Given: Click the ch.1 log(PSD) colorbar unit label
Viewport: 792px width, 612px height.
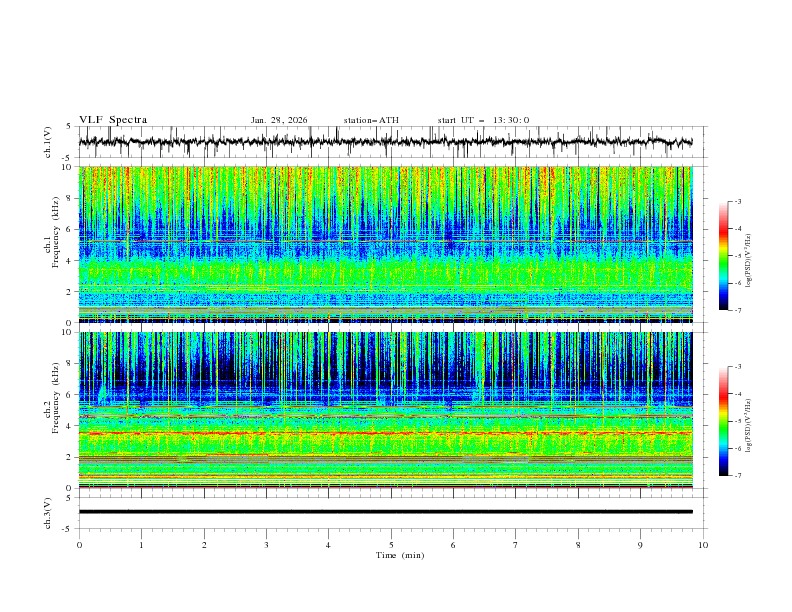Looking at the screenshot, I should (749, 261).
